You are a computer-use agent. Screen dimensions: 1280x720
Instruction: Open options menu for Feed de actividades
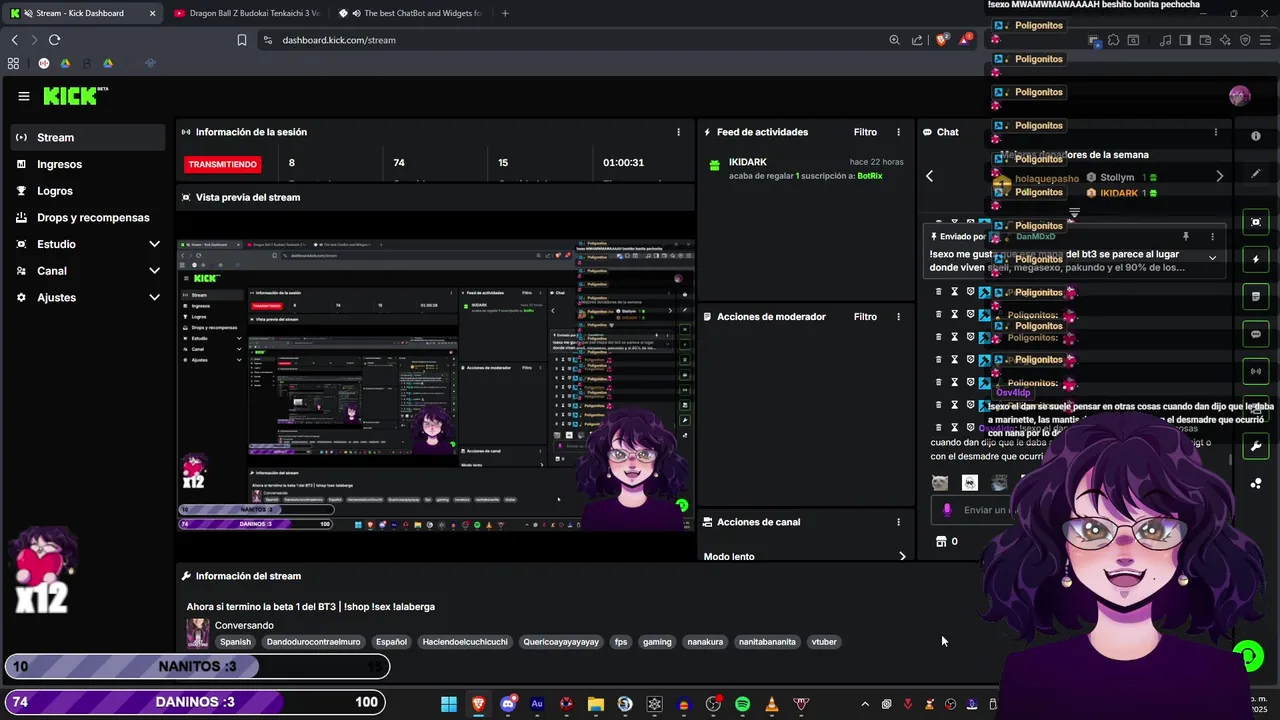pos(898,132)
